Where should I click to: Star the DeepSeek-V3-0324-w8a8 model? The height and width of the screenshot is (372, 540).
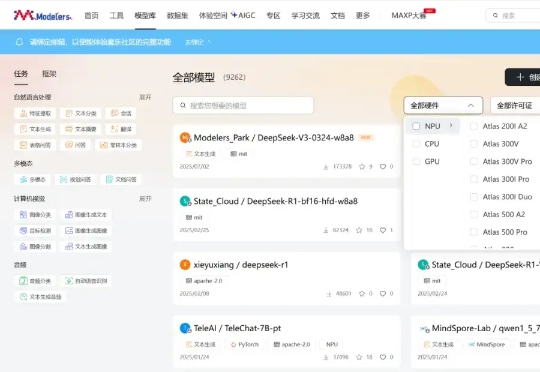(362, 167)
